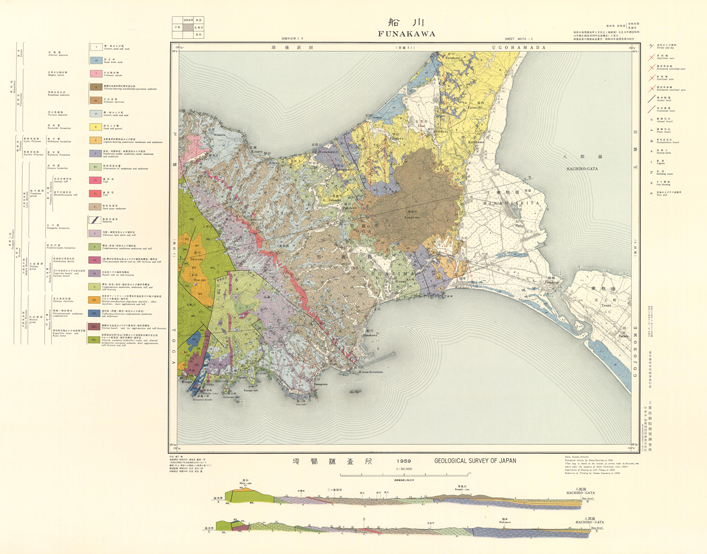The image size is (707, 554).
Task: Choose the dark brown andesite legend swatch
Action: pos(95,87)
